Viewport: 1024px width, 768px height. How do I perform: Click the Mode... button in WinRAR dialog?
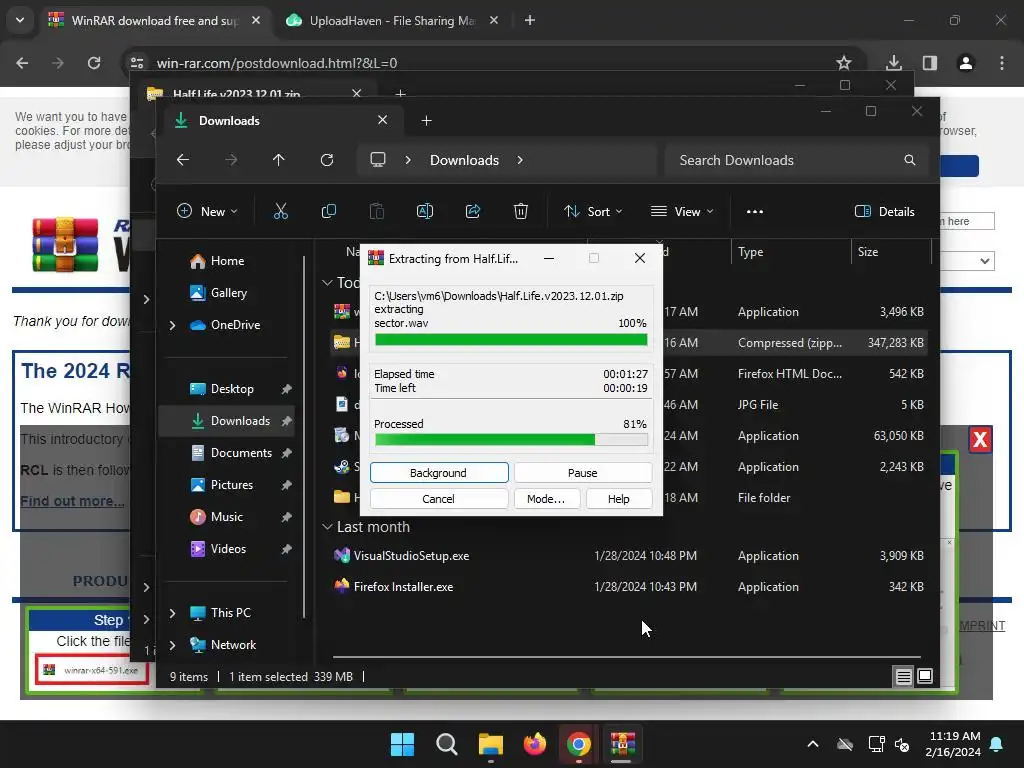coord(546,499)
